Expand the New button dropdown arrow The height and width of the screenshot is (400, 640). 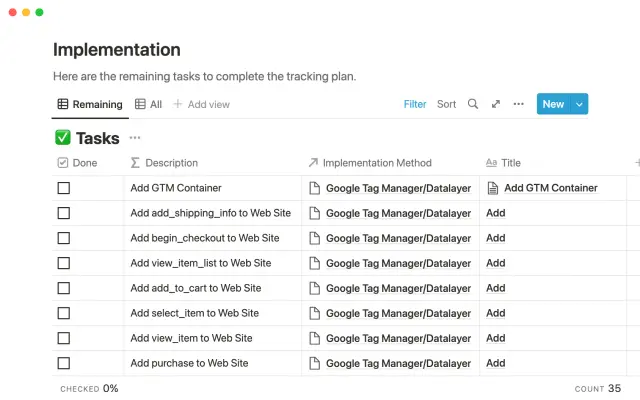pos(579,104)
